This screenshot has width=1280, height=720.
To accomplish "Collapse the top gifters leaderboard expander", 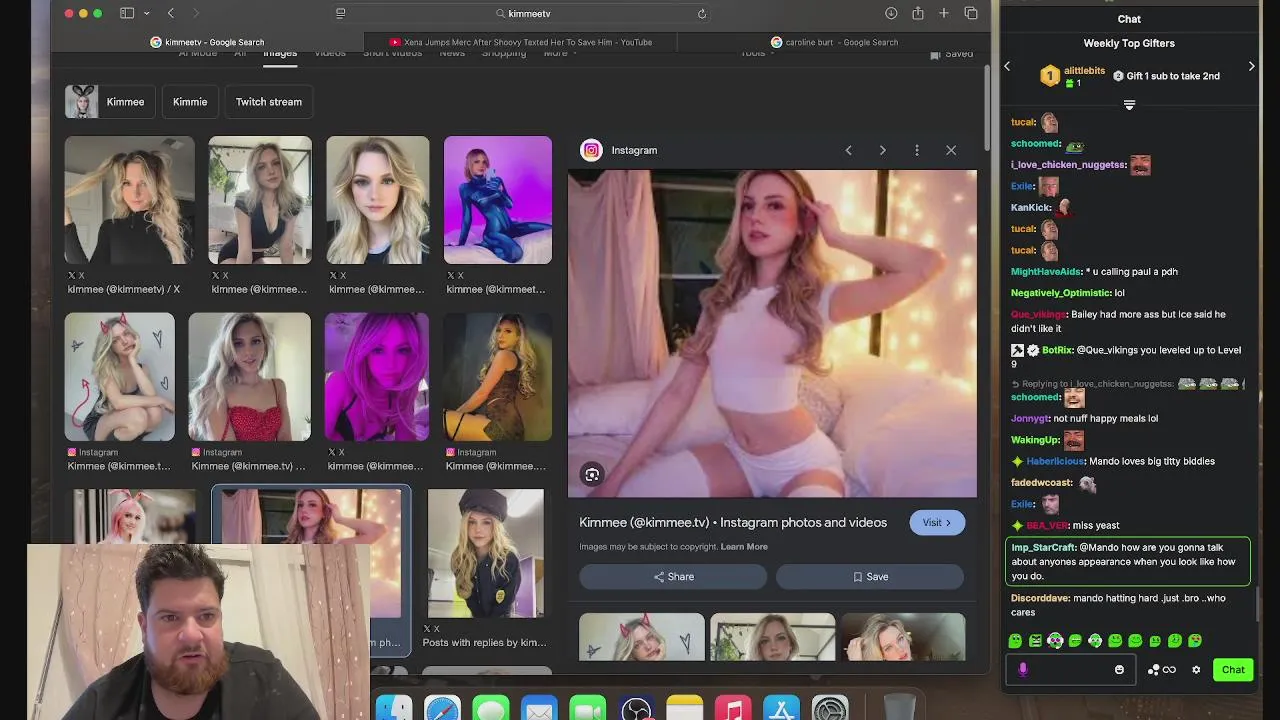I will point(1129,105).
